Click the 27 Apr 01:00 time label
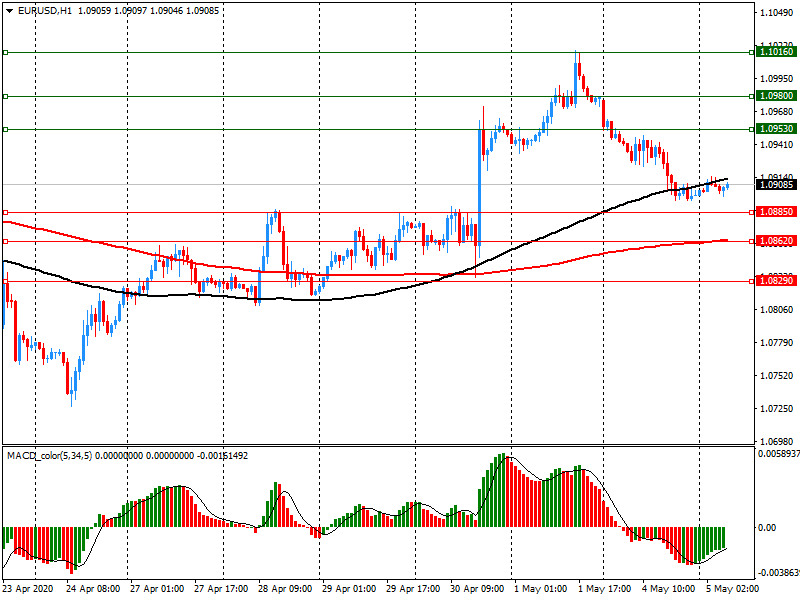Viewport: 800px width, 600px height. pyautogui.click(x=157, y=589)
